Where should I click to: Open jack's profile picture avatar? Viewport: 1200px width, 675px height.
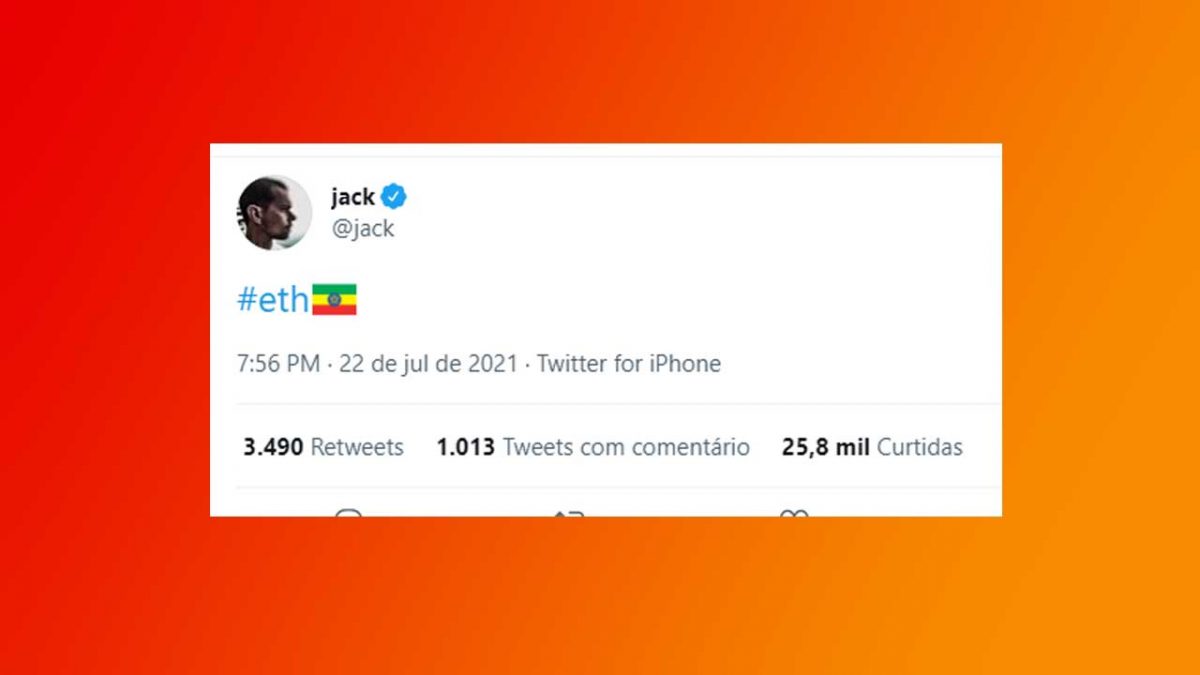[274, 213]
